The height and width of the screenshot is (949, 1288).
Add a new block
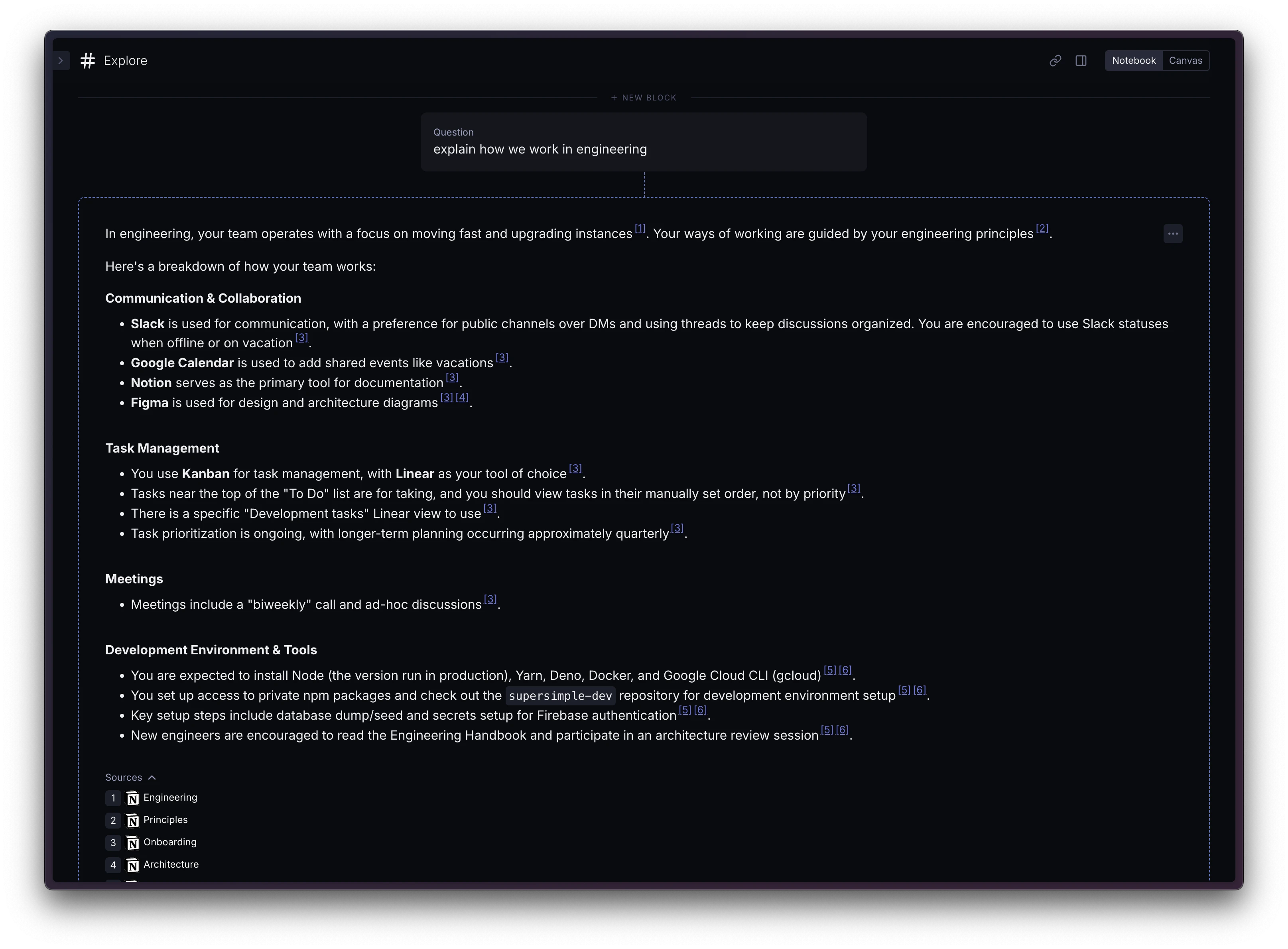pyautogui.click(x=644, y=98)
